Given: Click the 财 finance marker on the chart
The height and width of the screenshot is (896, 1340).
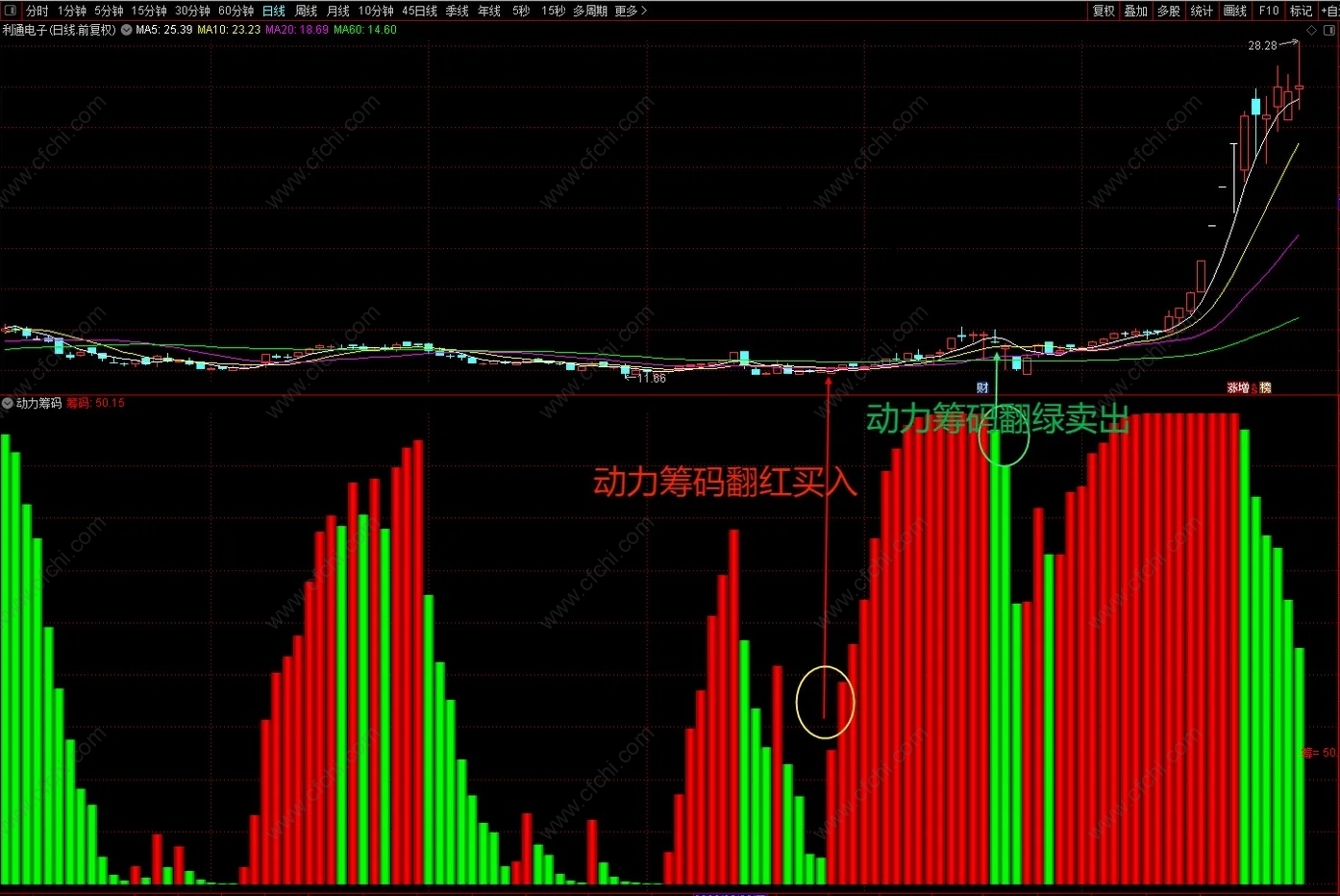Looking at the screenshot, I should click(x=982, y=388).
